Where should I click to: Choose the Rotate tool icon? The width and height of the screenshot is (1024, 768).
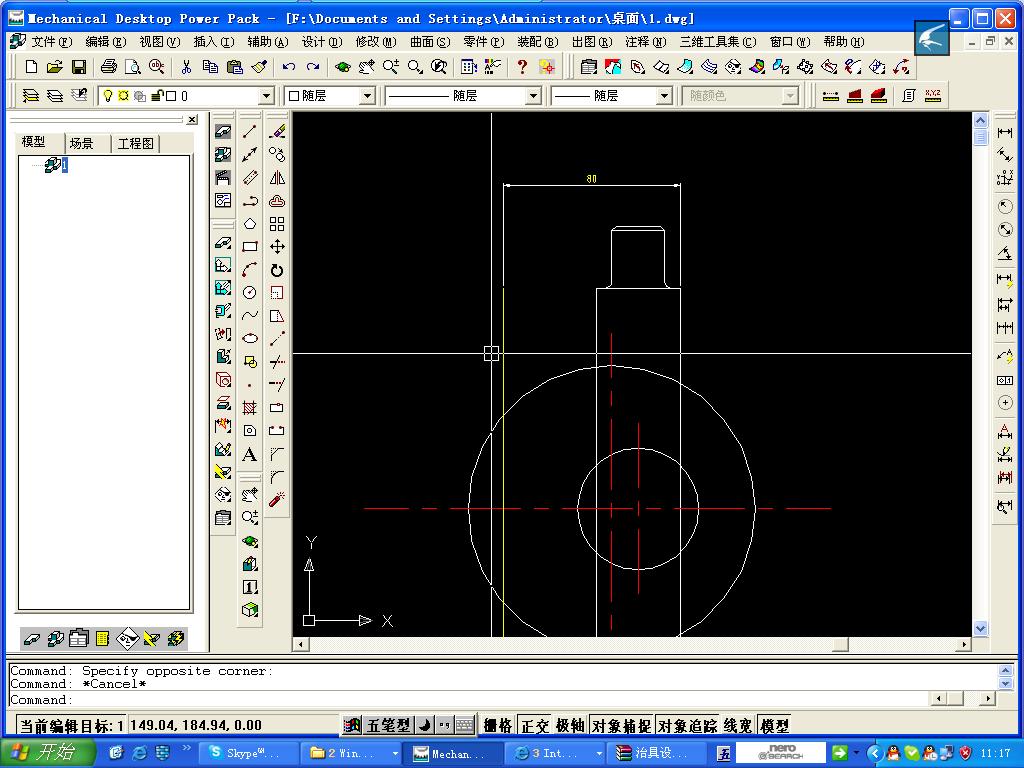click(x=277, y=270)
